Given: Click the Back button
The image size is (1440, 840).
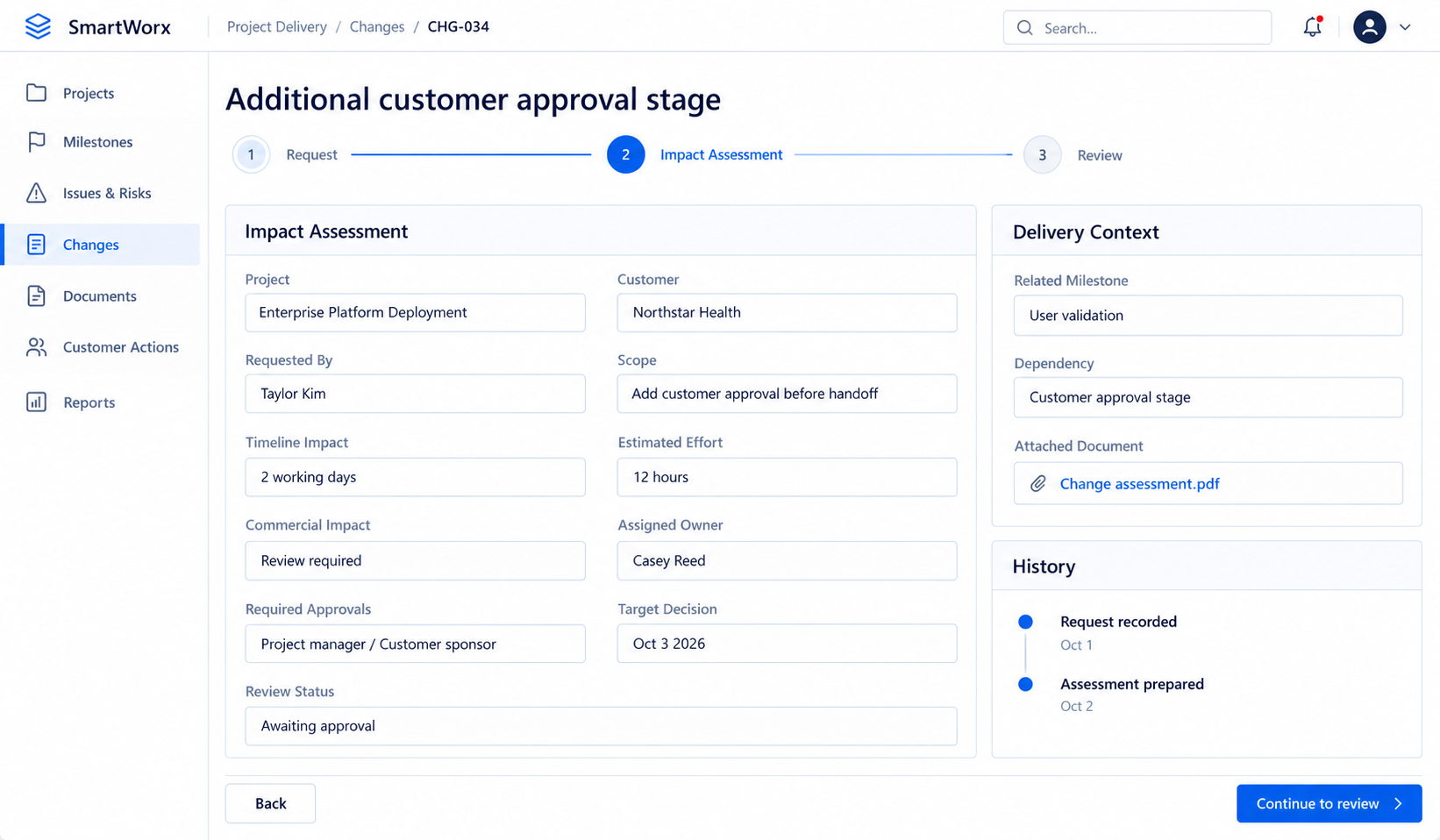Looking at the screenshot, I should [x=270, y=804].
